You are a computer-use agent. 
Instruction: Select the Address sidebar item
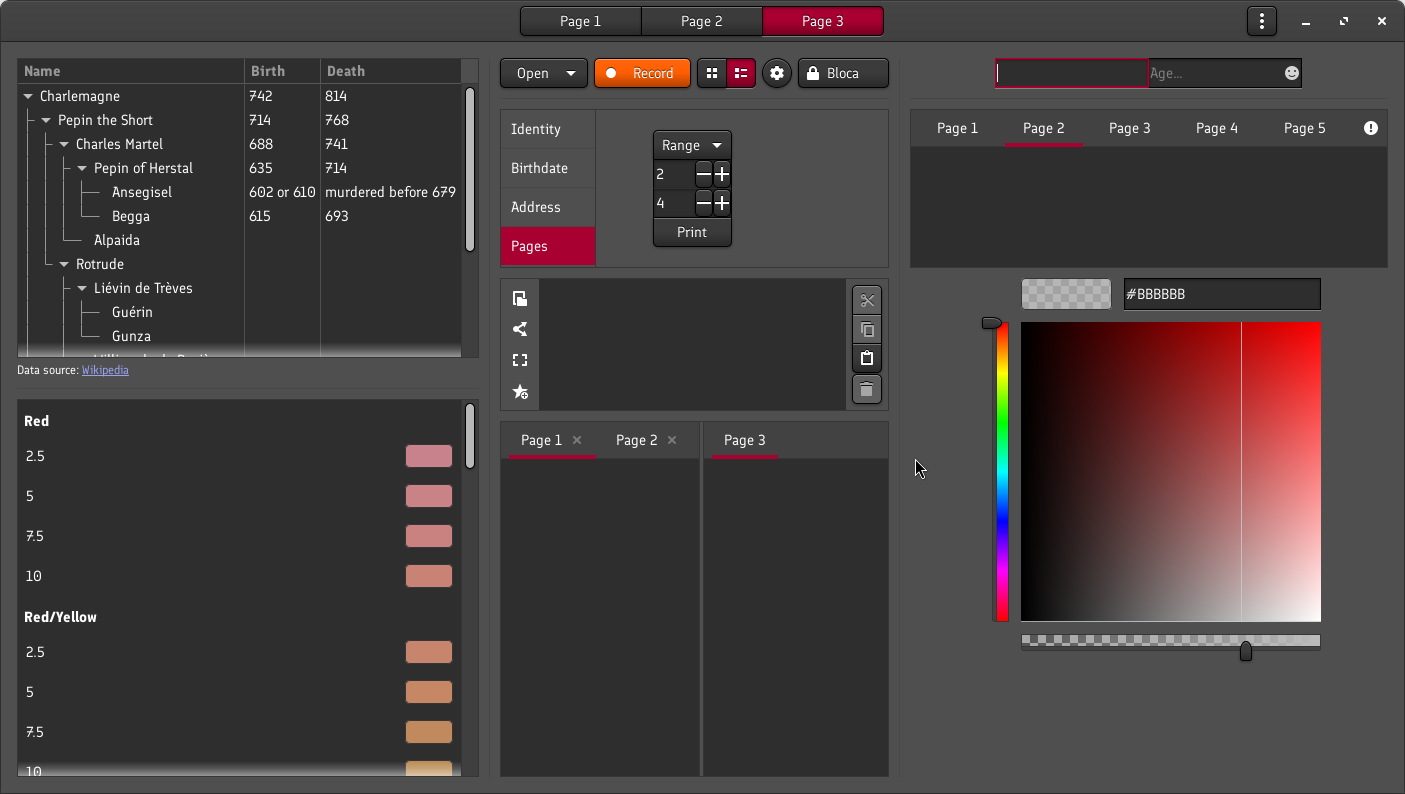click(x=548, y=207)
